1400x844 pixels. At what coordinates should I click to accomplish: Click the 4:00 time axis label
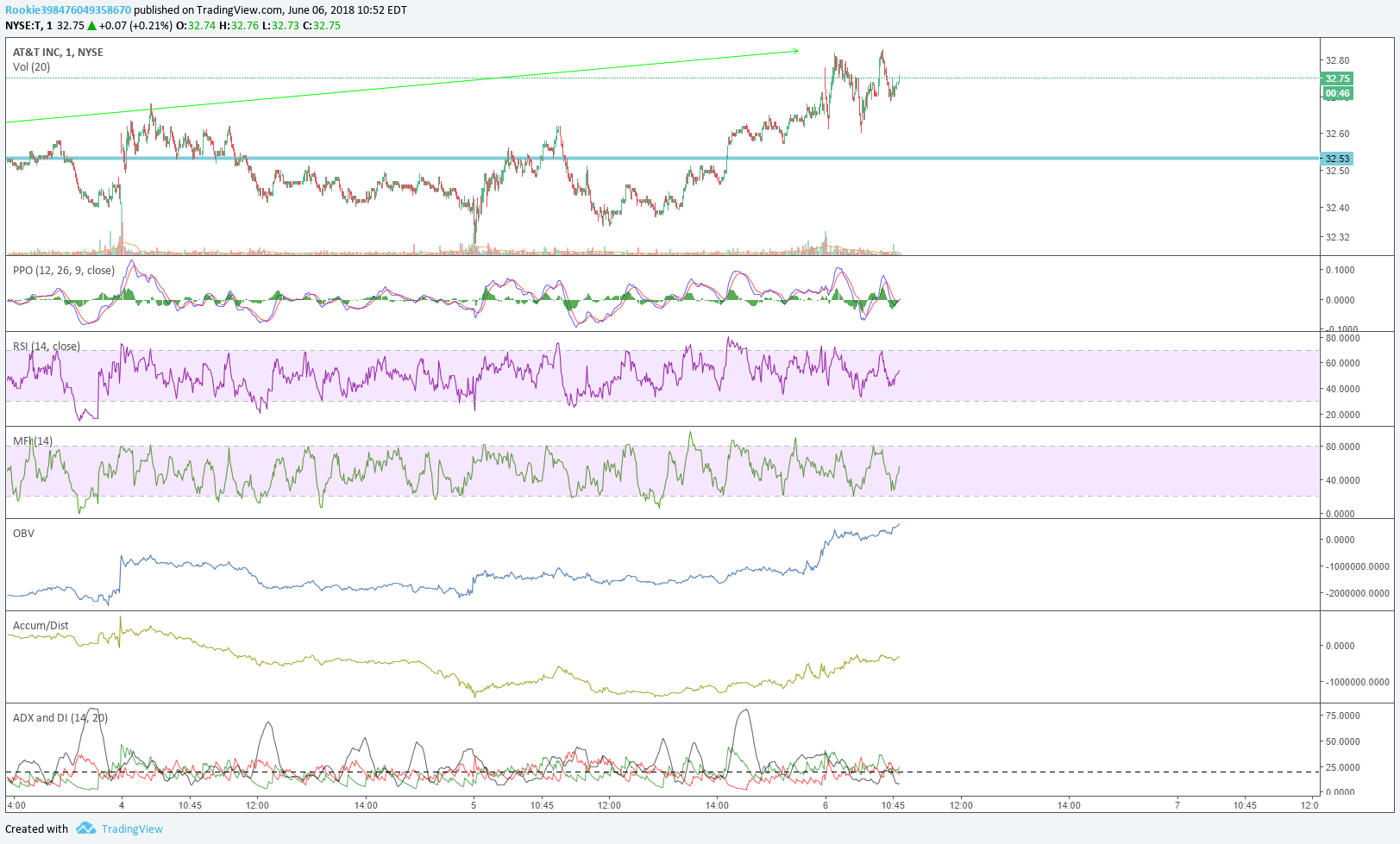(x=16, y=805)
